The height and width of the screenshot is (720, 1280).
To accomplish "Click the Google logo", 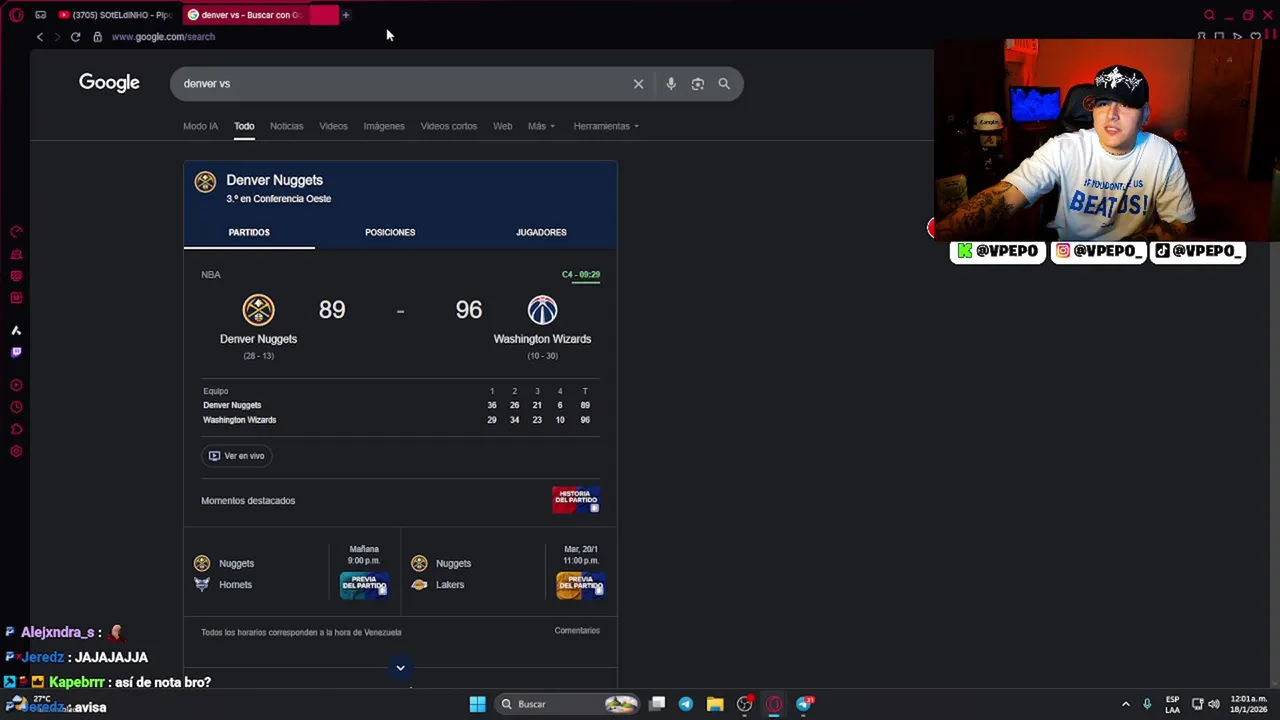I will click(109, 83).
